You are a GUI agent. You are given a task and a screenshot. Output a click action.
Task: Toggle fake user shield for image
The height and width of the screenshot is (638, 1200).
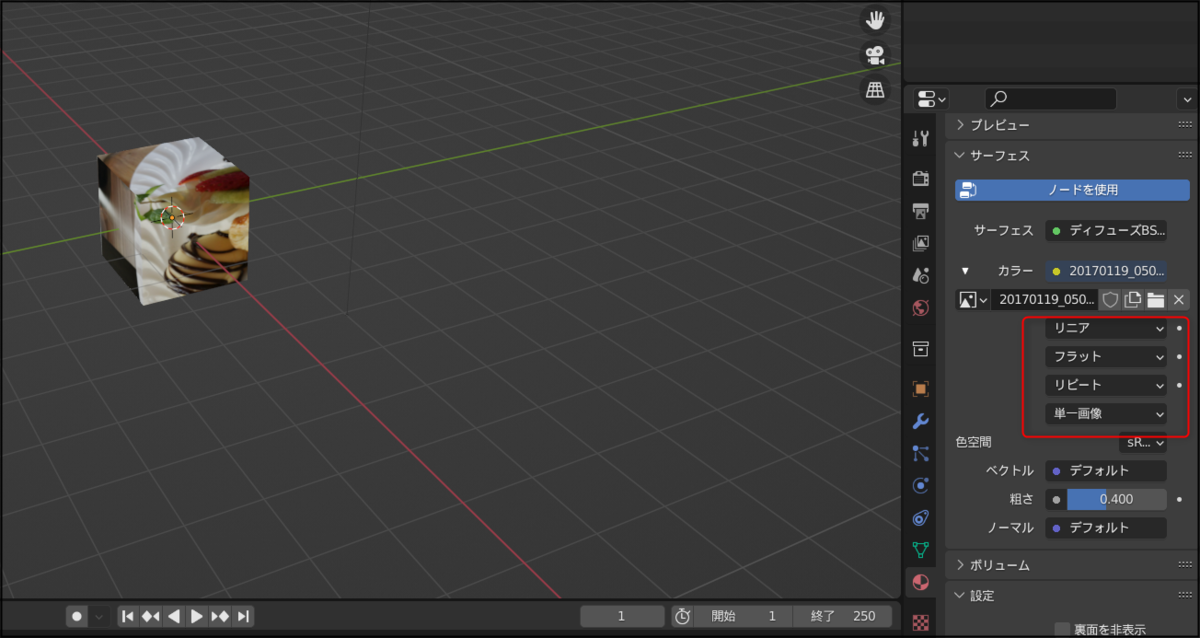coord(1110,299)
